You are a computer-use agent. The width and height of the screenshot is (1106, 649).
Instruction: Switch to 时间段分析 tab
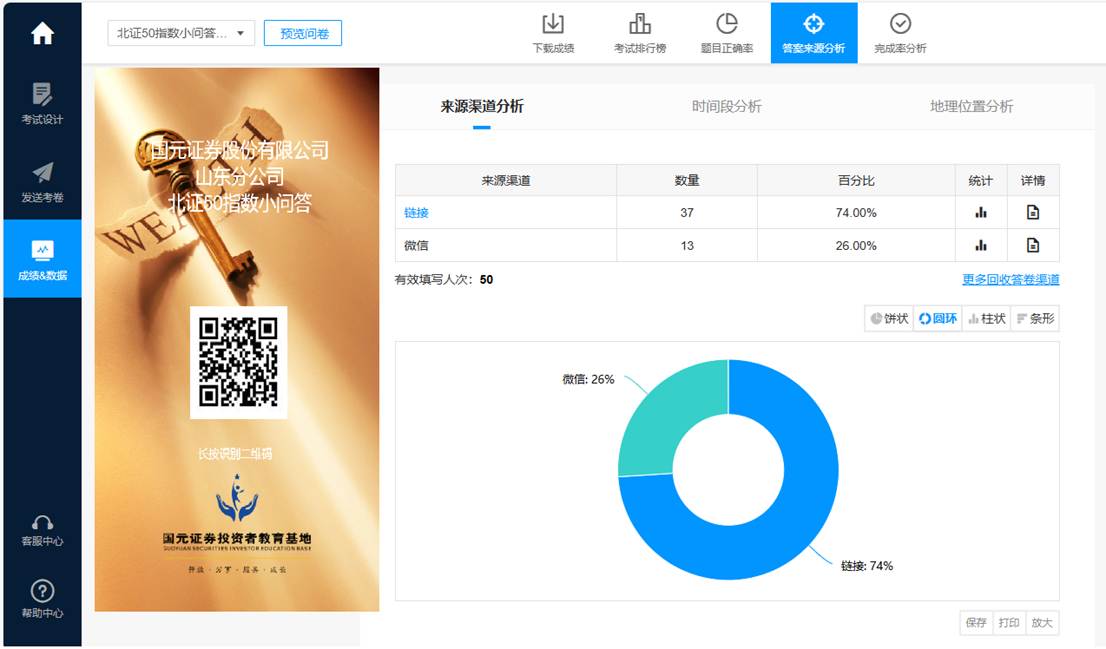pos(727,107)
